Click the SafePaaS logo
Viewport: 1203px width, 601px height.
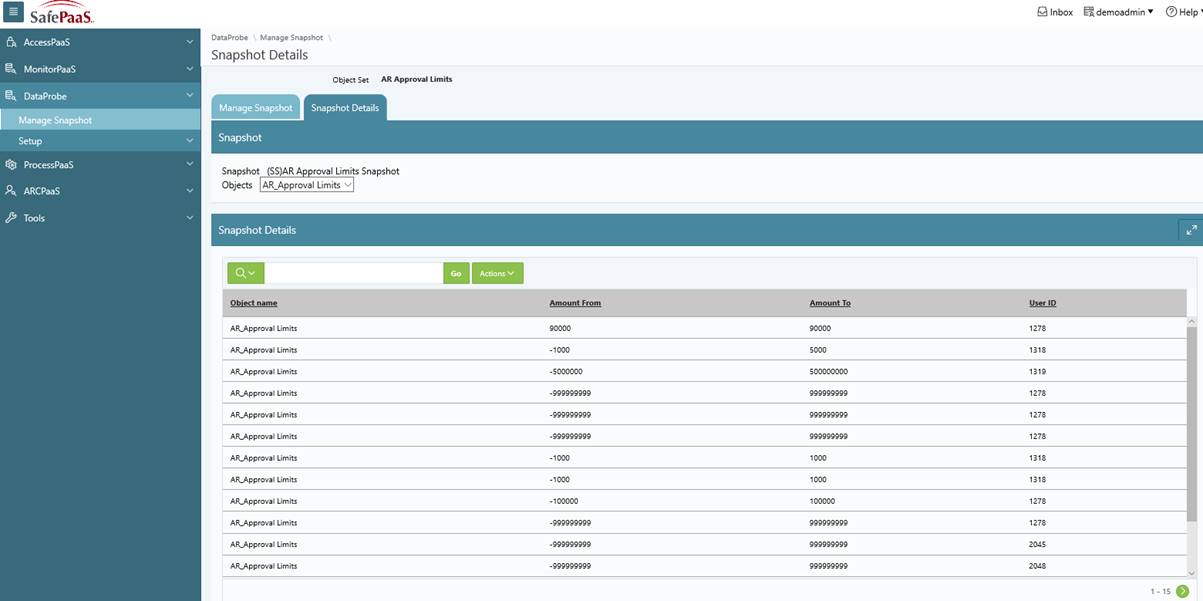[61, 13]
